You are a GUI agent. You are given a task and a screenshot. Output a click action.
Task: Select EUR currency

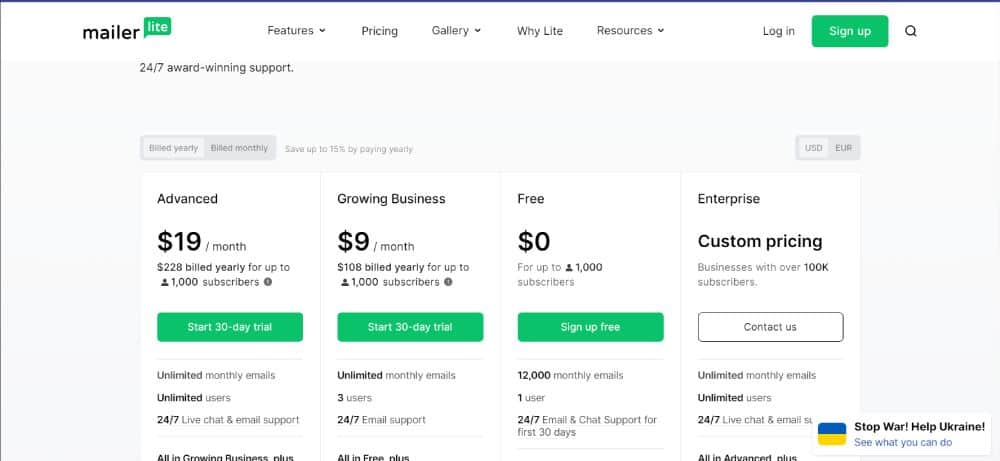(843, 148)
